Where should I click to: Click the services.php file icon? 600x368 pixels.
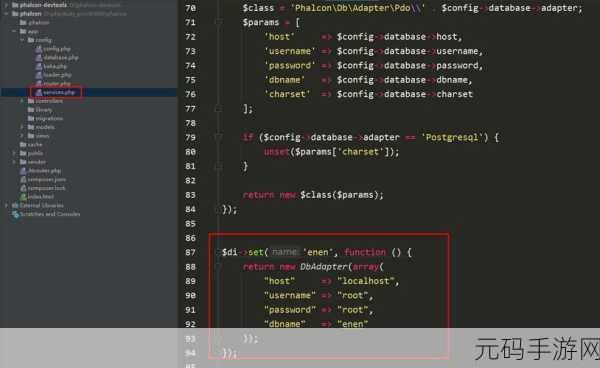[x=39, y=92]
